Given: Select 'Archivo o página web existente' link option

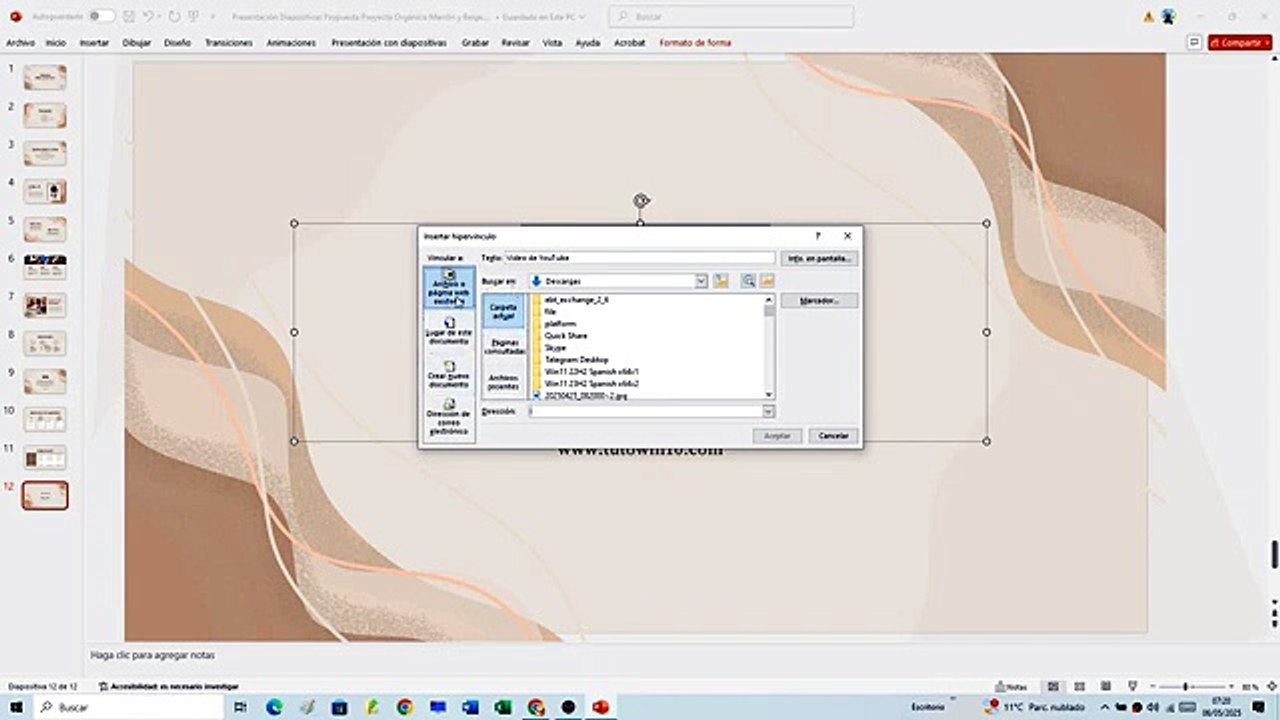Looking at the screenshot, I should [449, 286].
